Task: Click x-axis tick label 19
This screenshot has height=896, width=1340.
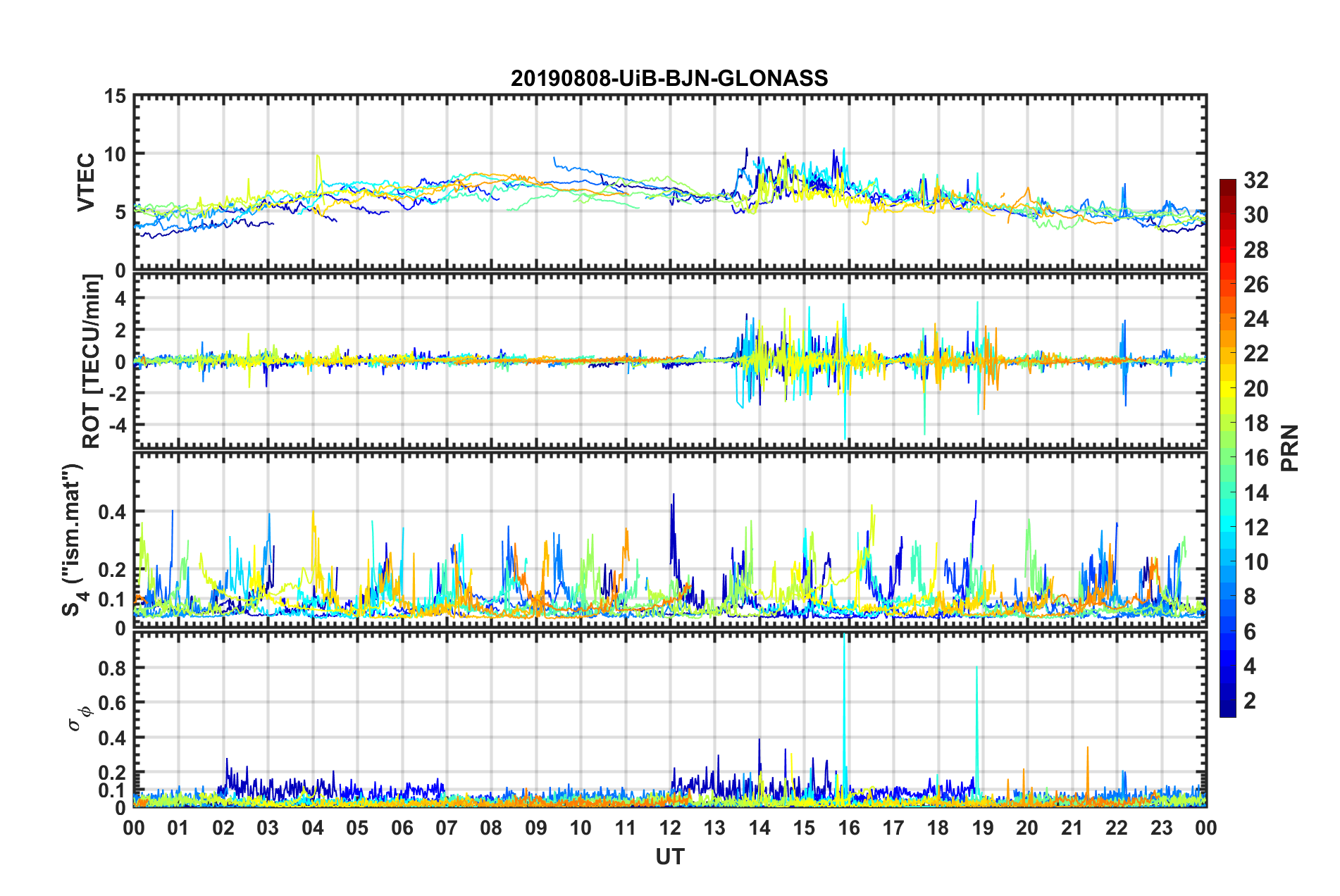Action: click(x=983, y=828)
